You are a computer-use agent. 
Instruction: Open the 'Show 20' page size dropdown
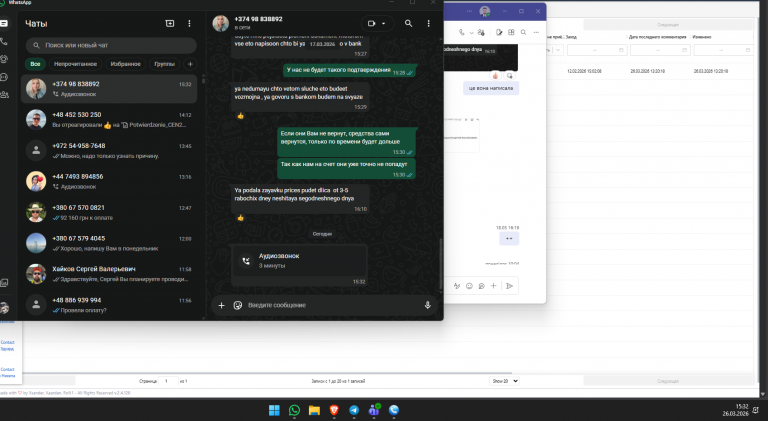click(504, 381)
